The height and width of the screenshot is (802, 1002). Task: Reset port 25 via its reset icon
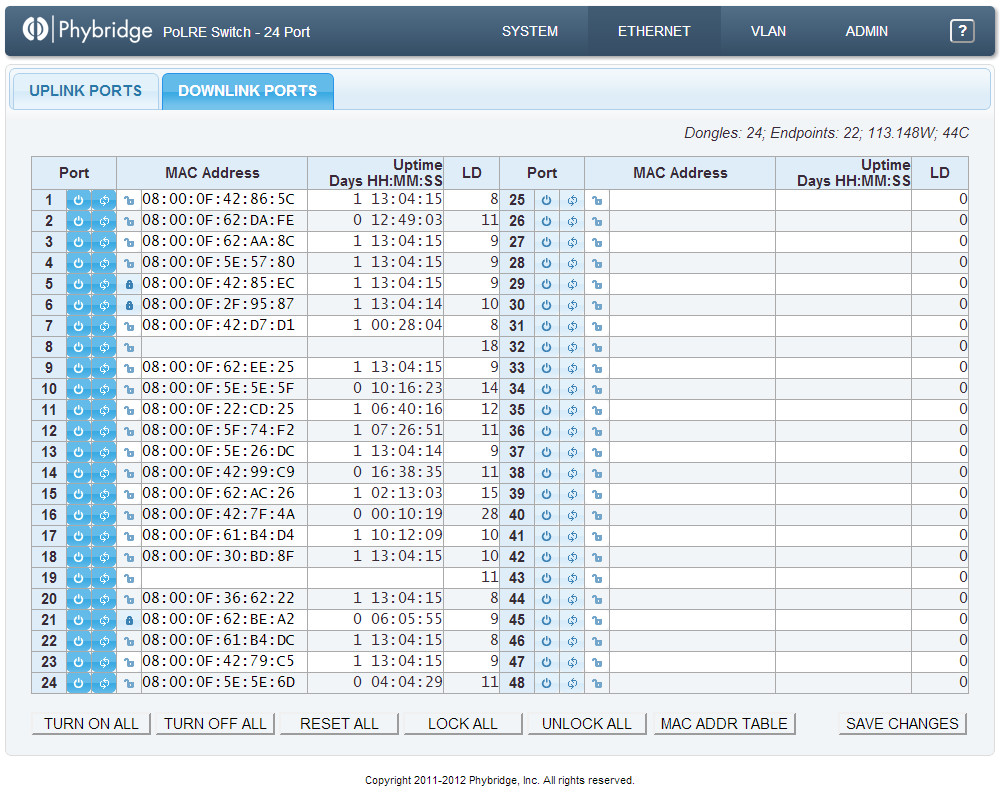(572, 200)
